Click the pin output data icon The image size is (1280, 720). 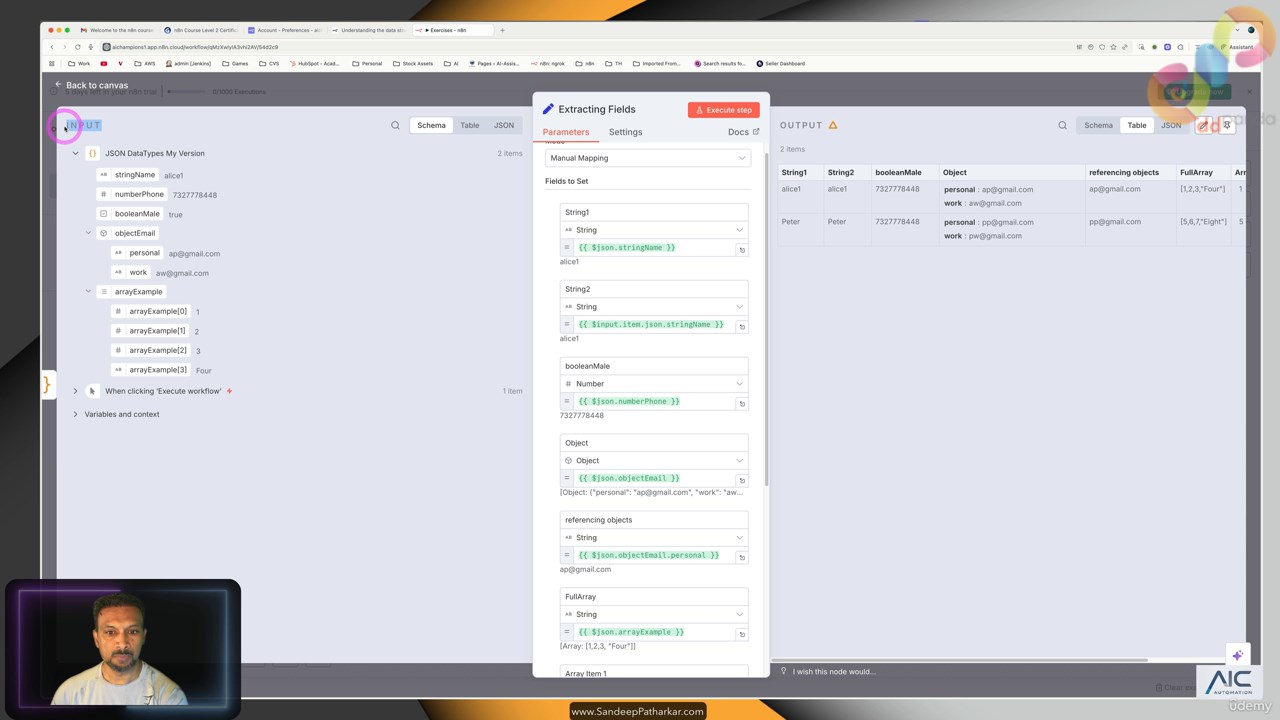1227,125
